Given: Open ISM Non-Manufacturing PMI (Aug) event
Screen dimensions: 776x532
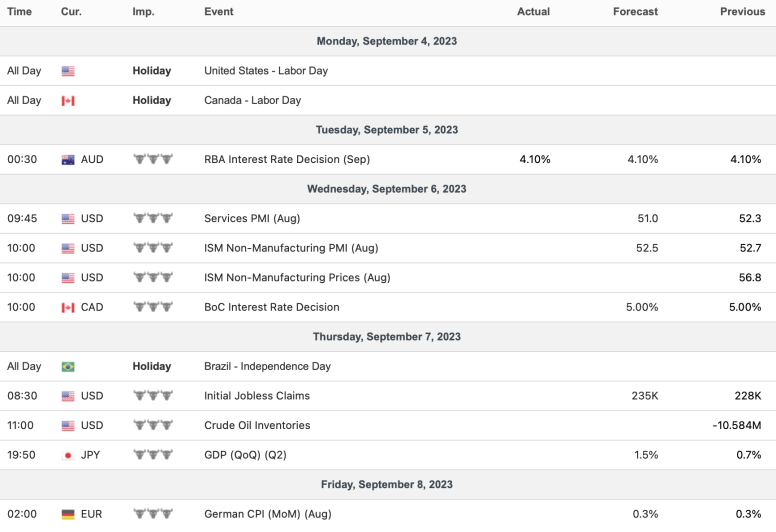Looking at the screenshot, I should (x=291, y=248).
